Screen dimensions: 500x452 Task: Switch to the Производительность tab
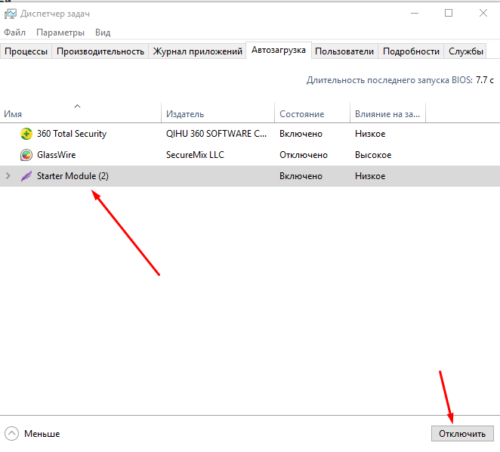point(100,51)
